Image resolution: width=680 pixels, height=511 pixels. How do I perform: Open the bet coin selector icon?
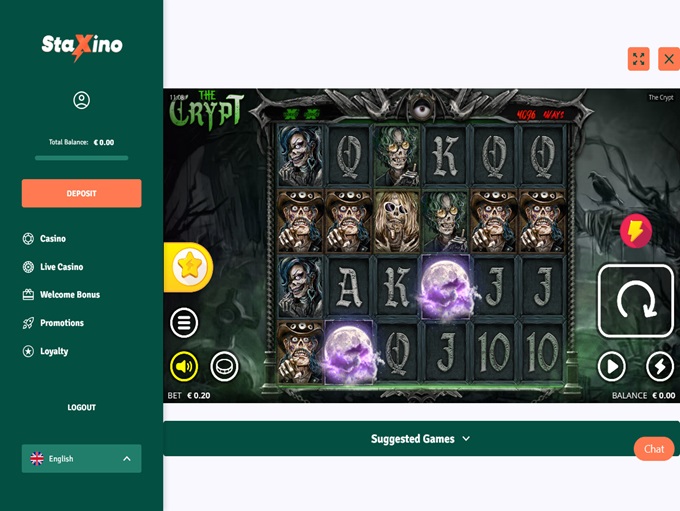pyautogui.click(x=224, y=367)
